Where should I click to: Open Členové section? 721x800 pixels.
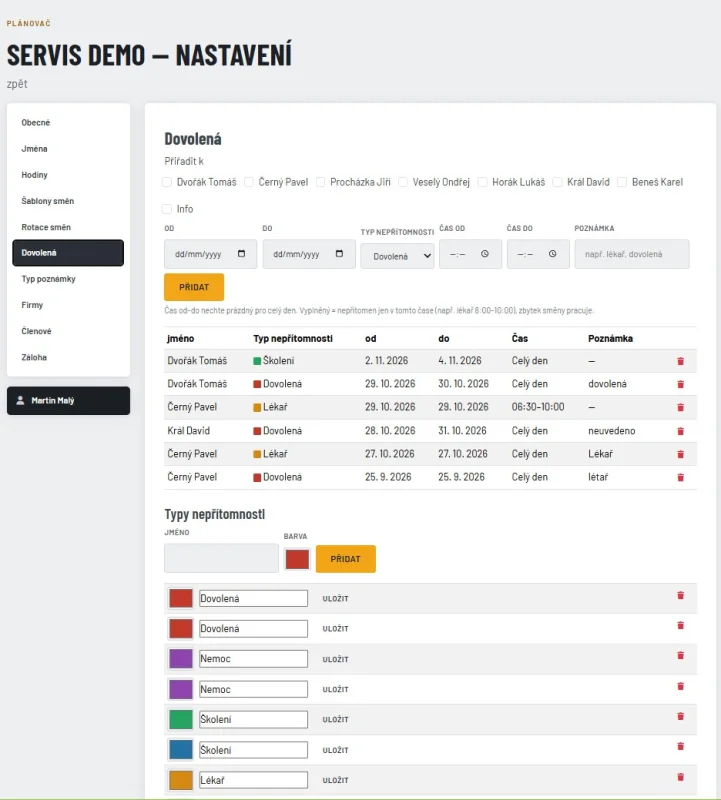68,331
